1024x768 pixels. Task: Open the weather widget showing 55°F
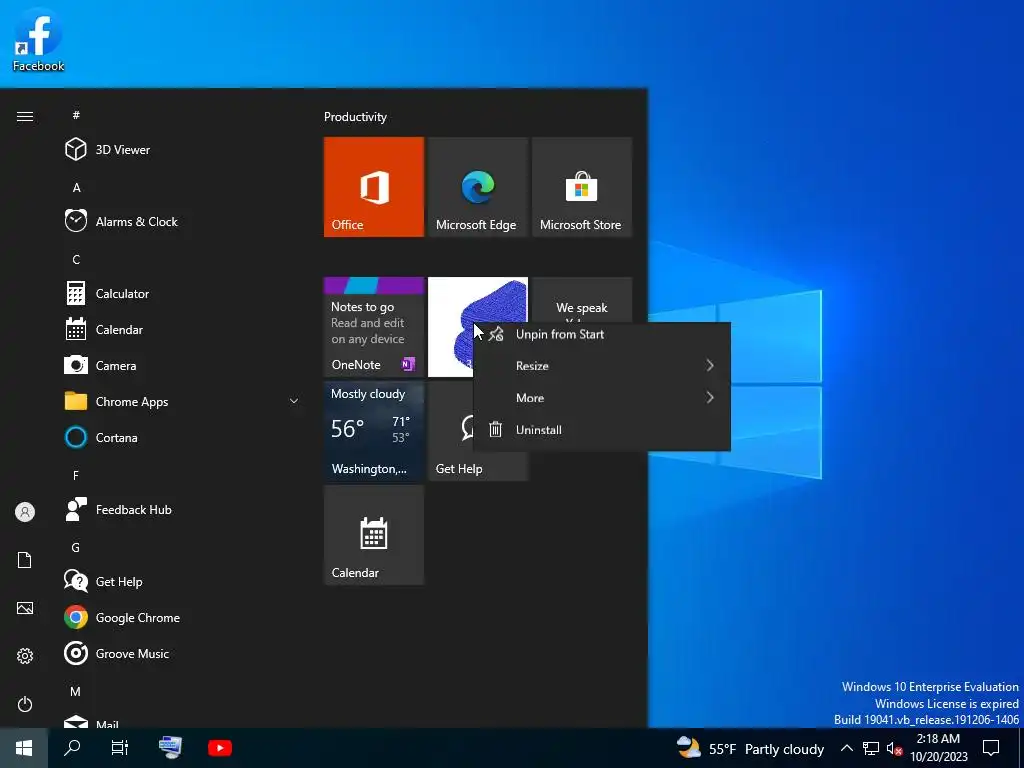(x=750, y=748)
